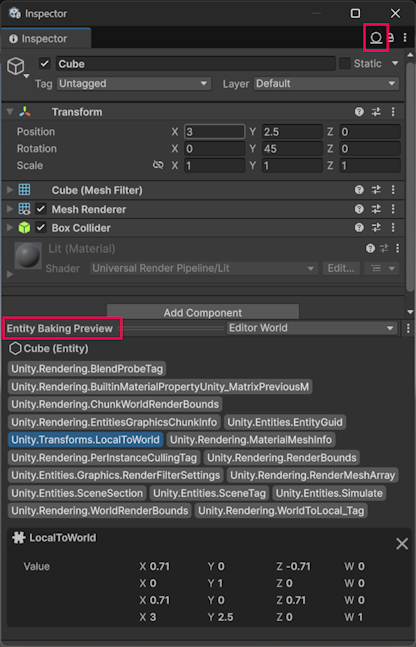The height and width of the screenshot is (647, 416).
Task: Open Mesh Filter presets icon
Action: [x=376, y=190]
